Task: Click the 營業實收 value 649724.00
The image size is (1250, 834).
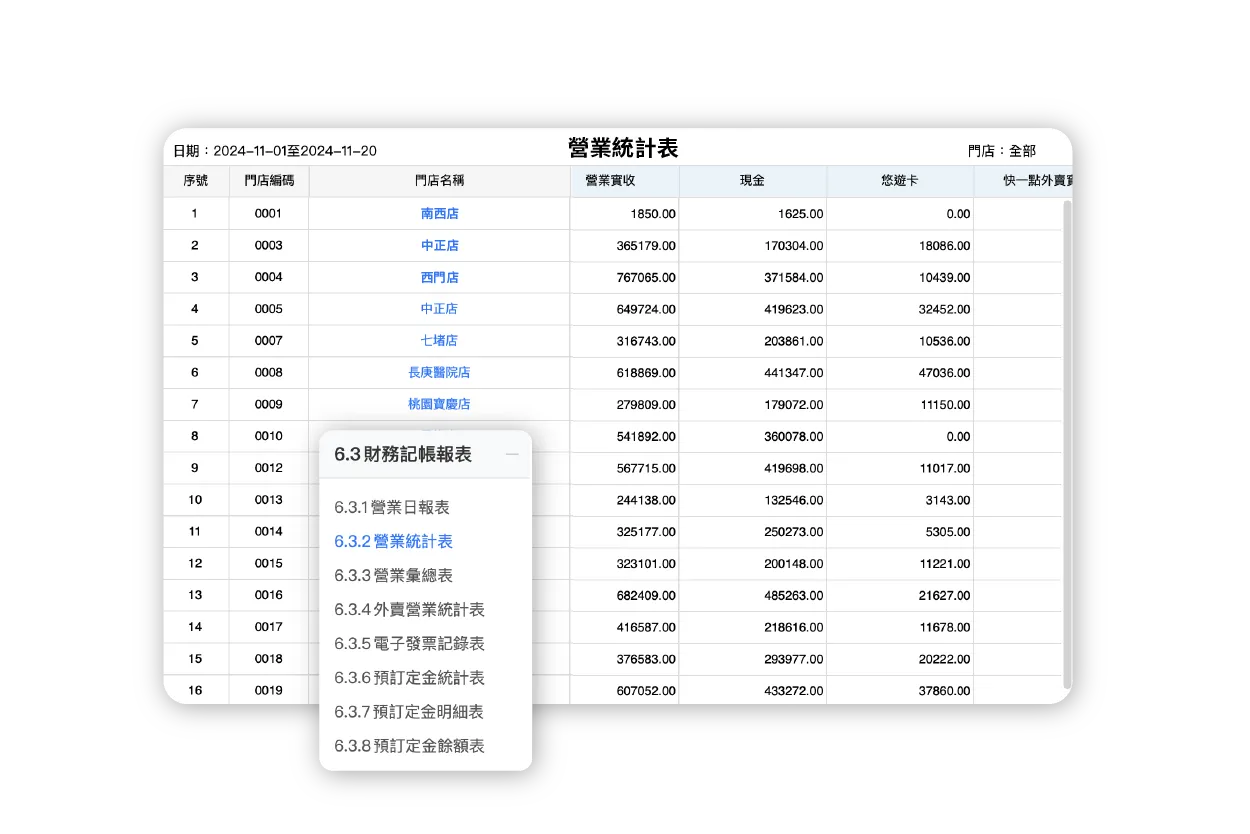Action: click(x=646, y=310)
